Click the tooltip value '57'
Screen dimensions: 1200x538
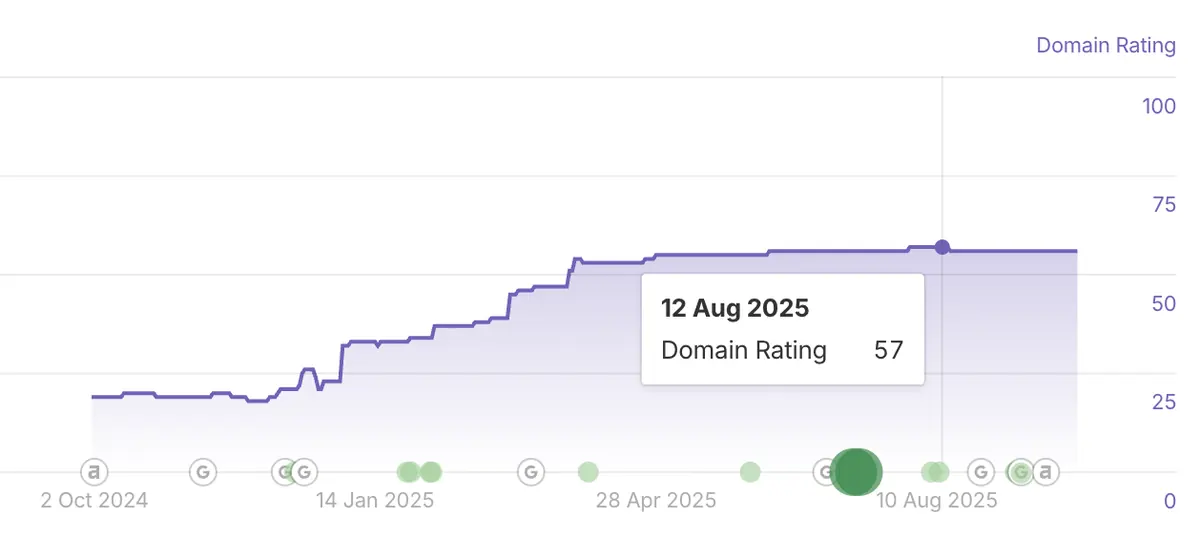point(888,350)
